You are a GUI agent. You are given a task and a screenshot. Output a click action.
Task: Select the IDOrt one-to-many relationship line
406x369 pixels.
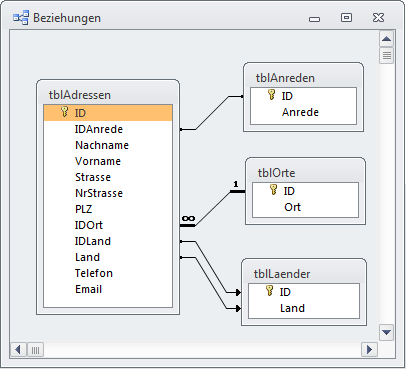coord(213,208)
